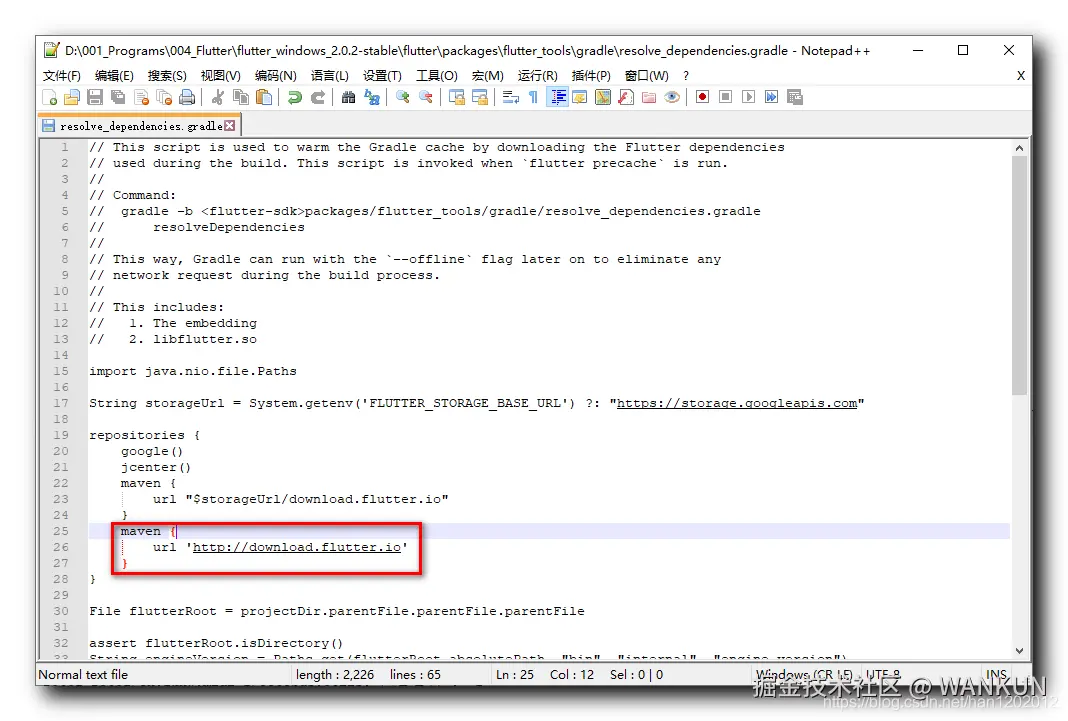Select resolve_dependencies.gradle tab
The width and height of the screenshot is (1068, 721).
click(140, 126)
